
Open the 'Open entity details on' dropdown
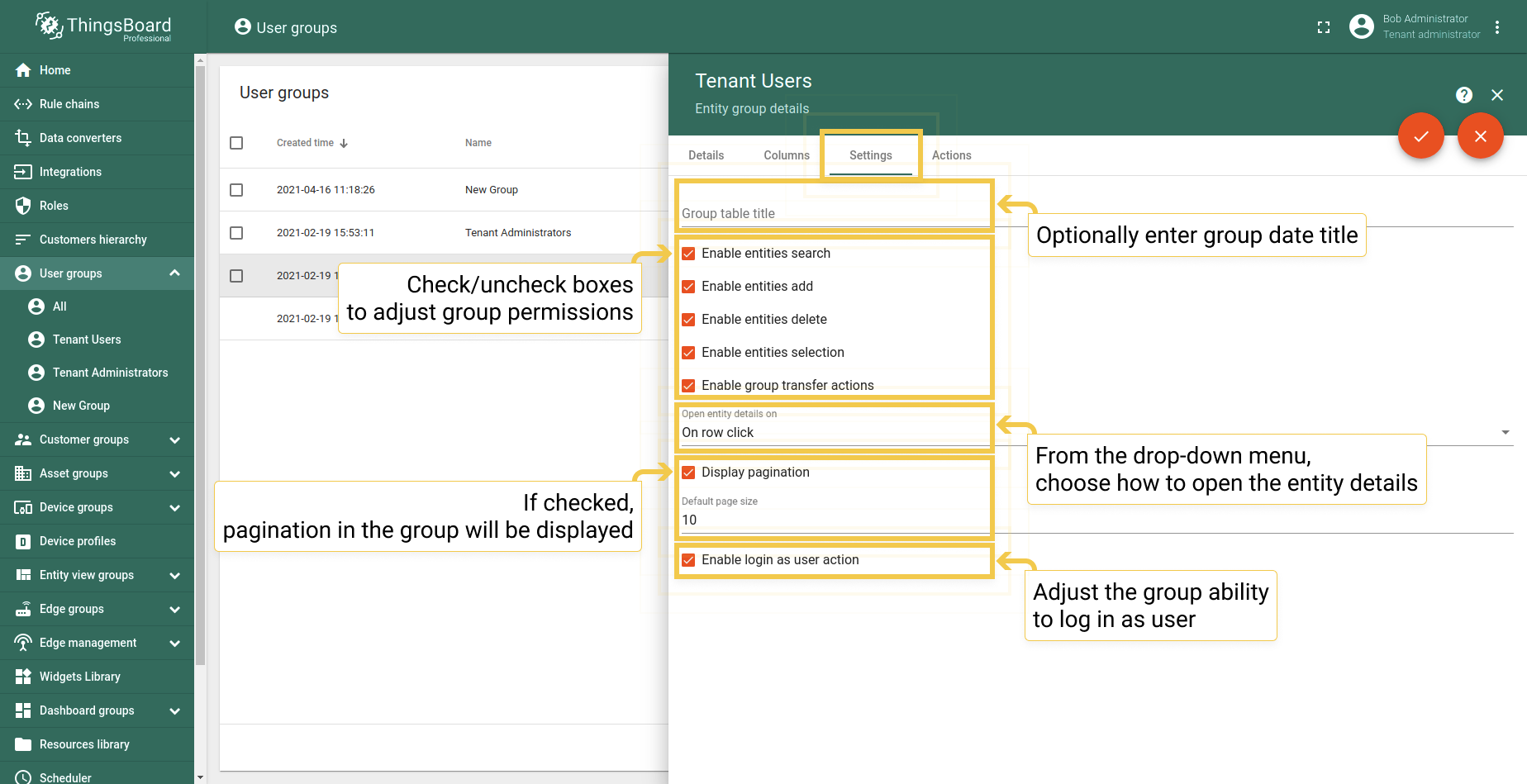[1097, 432]
